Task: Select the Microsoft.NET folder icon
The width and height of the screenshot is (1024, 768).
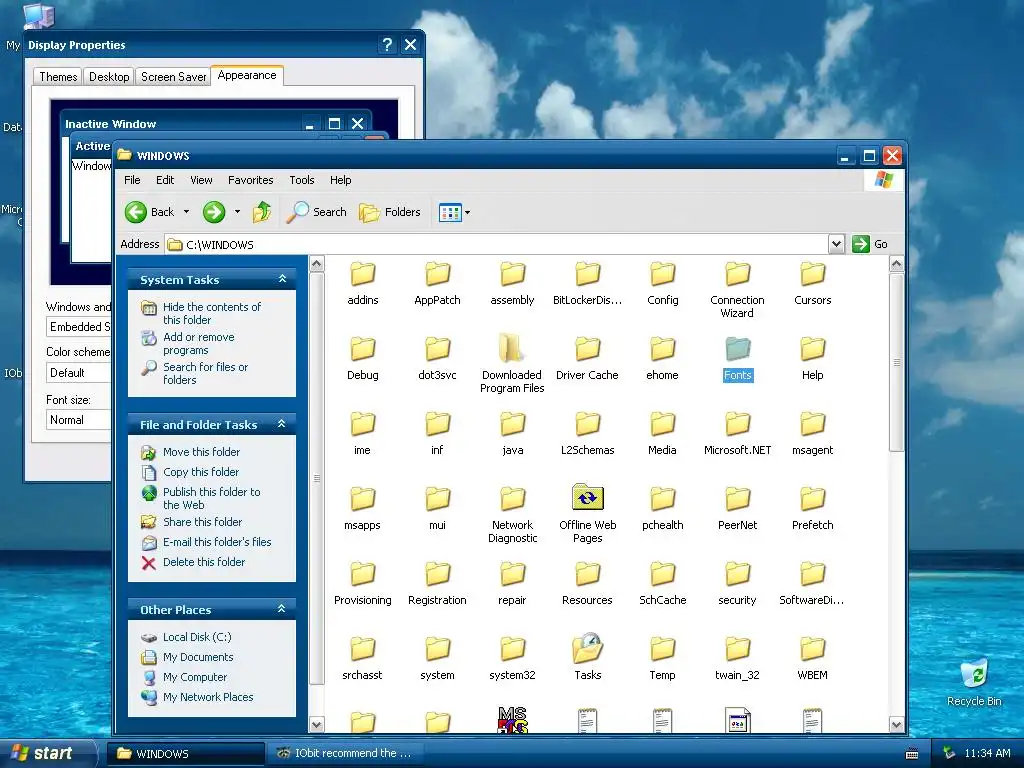Action: [x=738, y=424]
